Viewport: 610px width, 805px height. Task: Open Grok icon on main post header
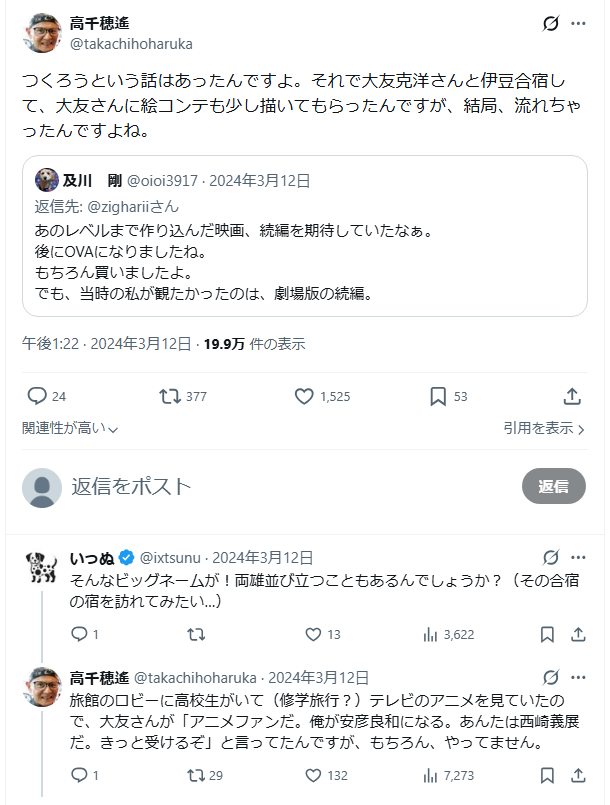click(x=549, y=24)
